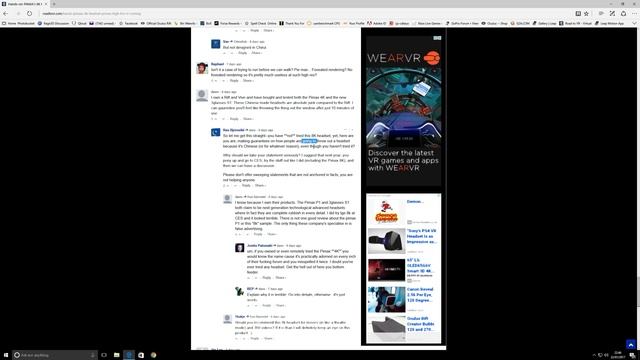Open the Windows Start menu

point(6,355)
